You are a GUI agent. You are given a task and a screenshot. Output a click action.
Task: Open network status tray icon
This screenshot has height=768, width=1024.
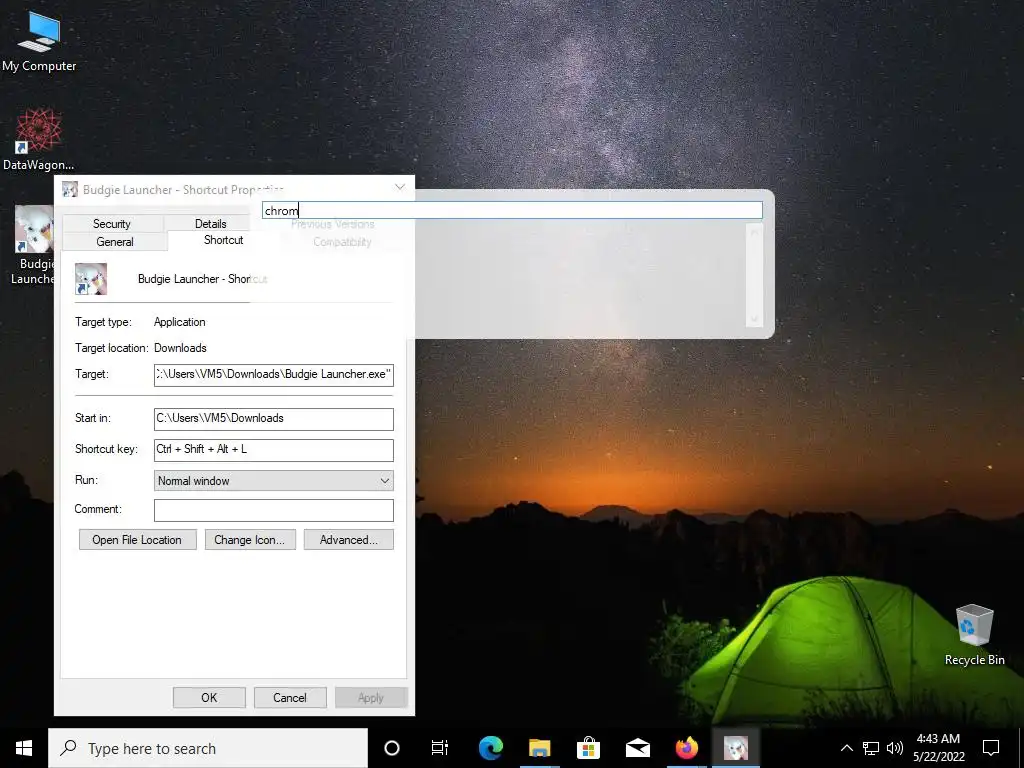pos(871,748)
